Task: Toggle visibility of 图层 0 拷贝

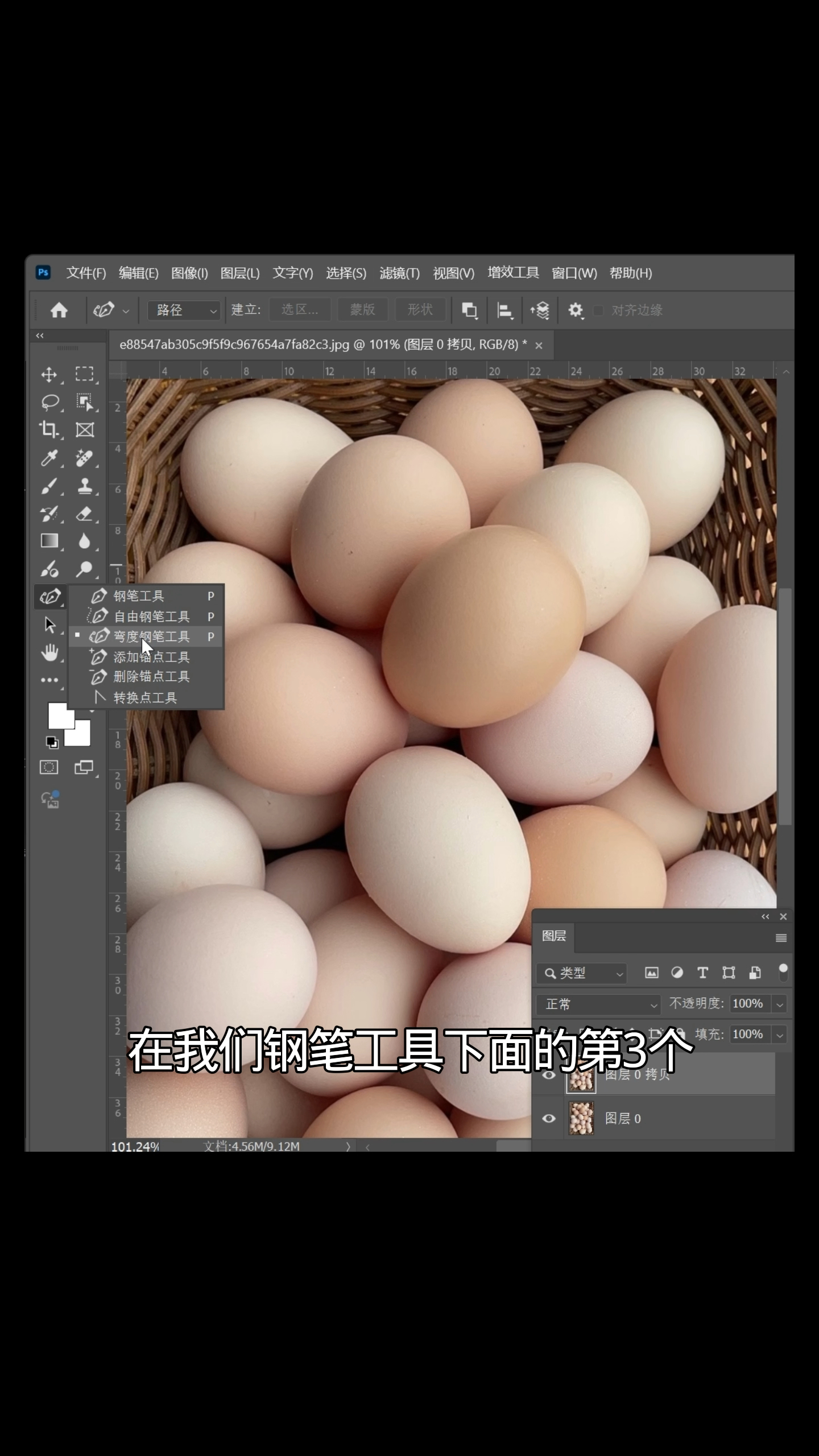Action: 549,1075
